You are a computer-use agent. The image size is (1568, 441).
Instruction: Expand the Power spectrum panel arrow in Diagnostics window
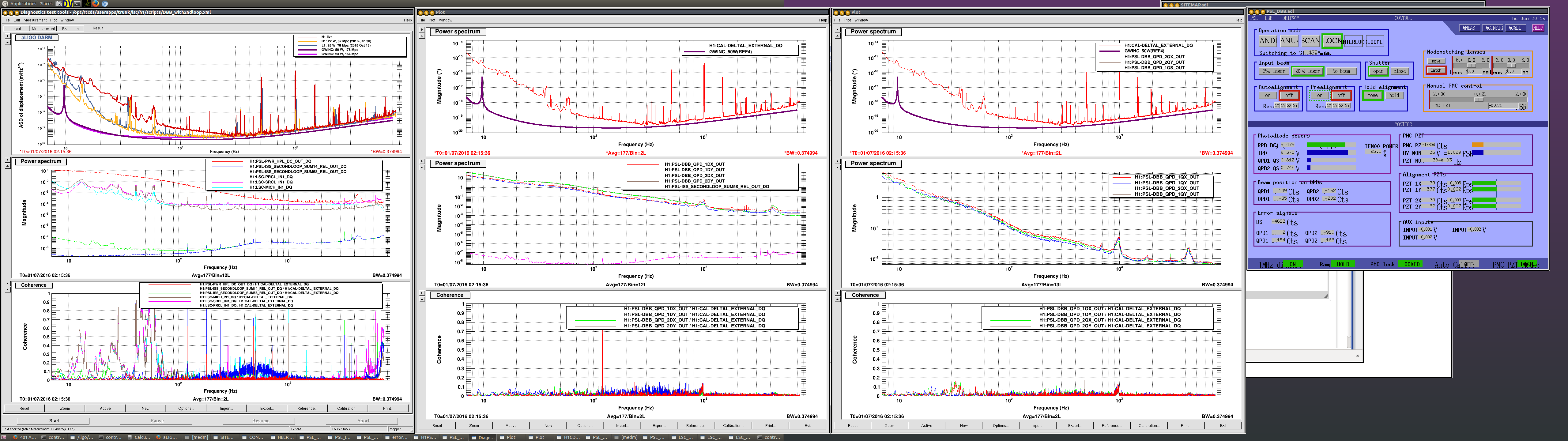click(x=7, y=160)
